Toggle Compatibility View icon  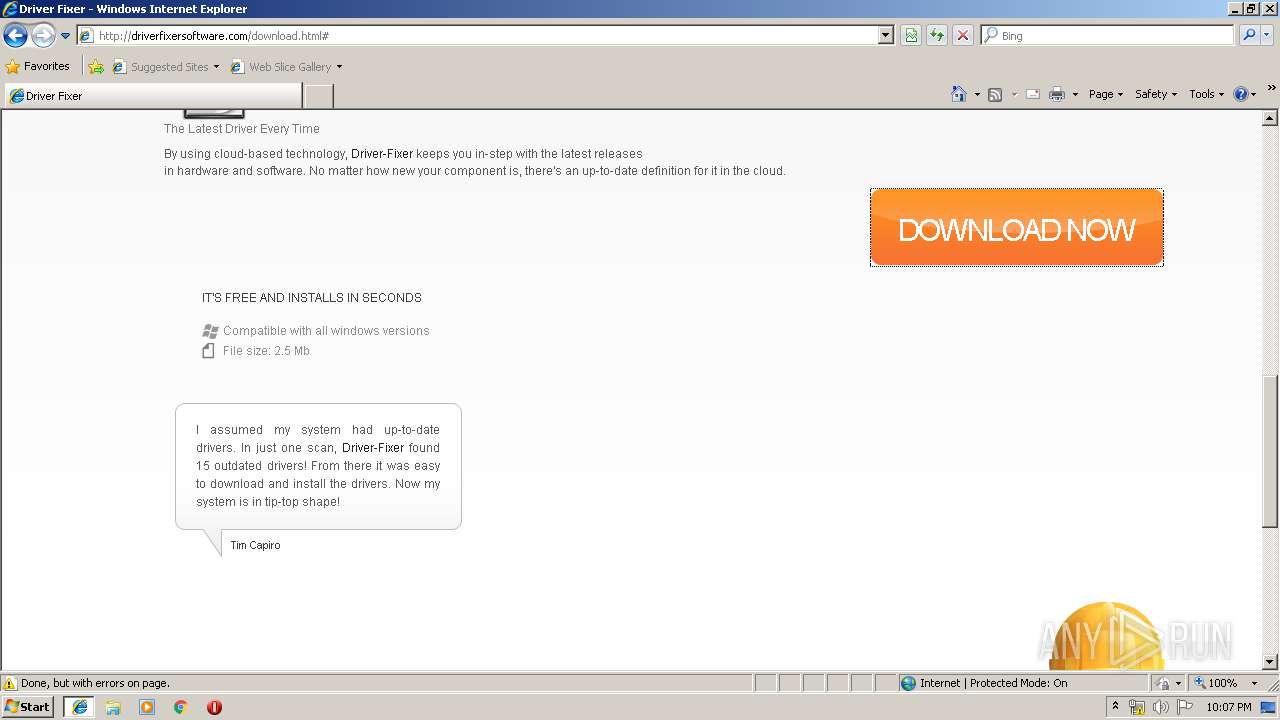coord(911,36)
